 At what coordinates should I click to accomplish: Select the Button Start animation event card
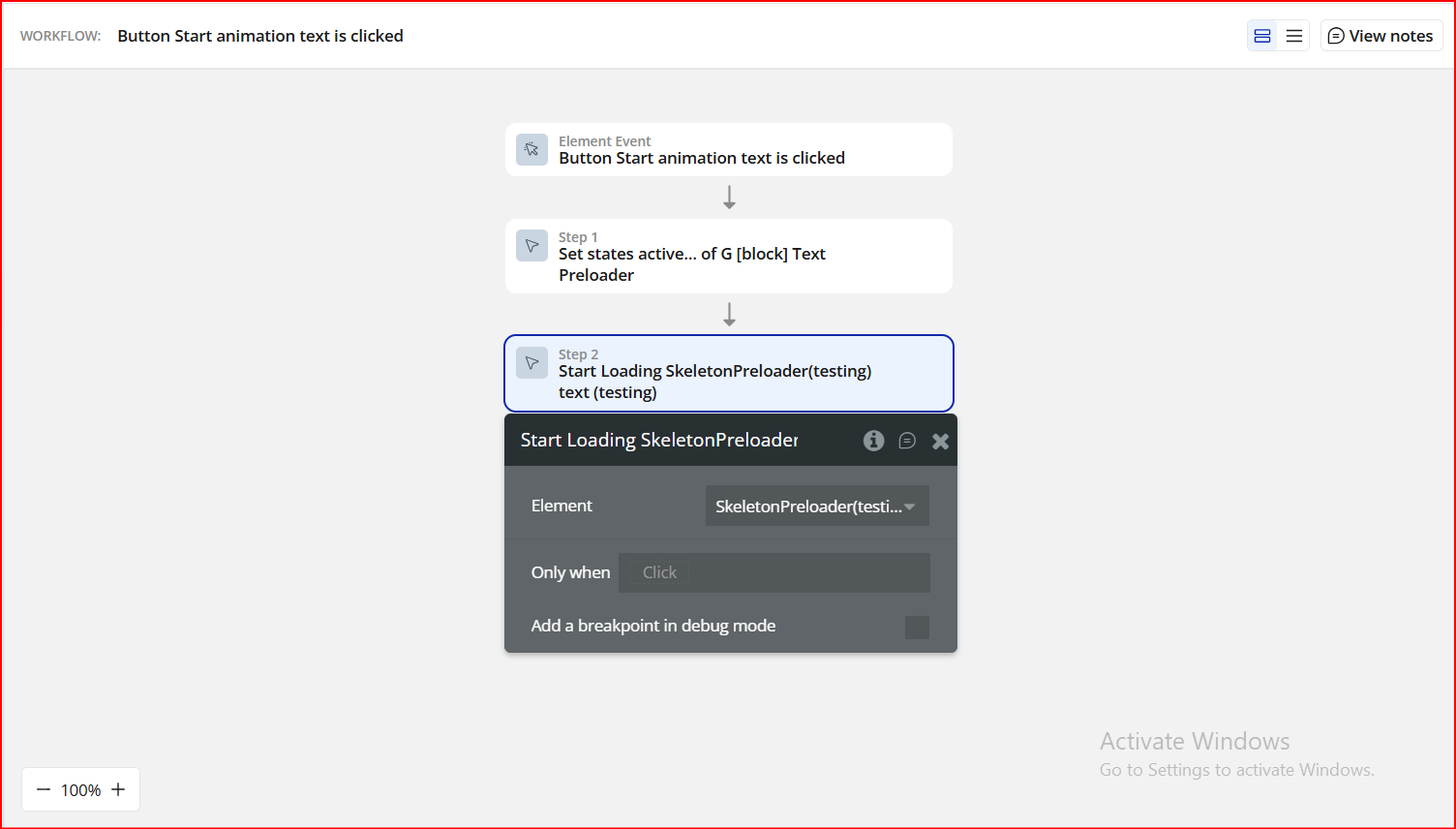pyautogui.click(x=728, y=150)
